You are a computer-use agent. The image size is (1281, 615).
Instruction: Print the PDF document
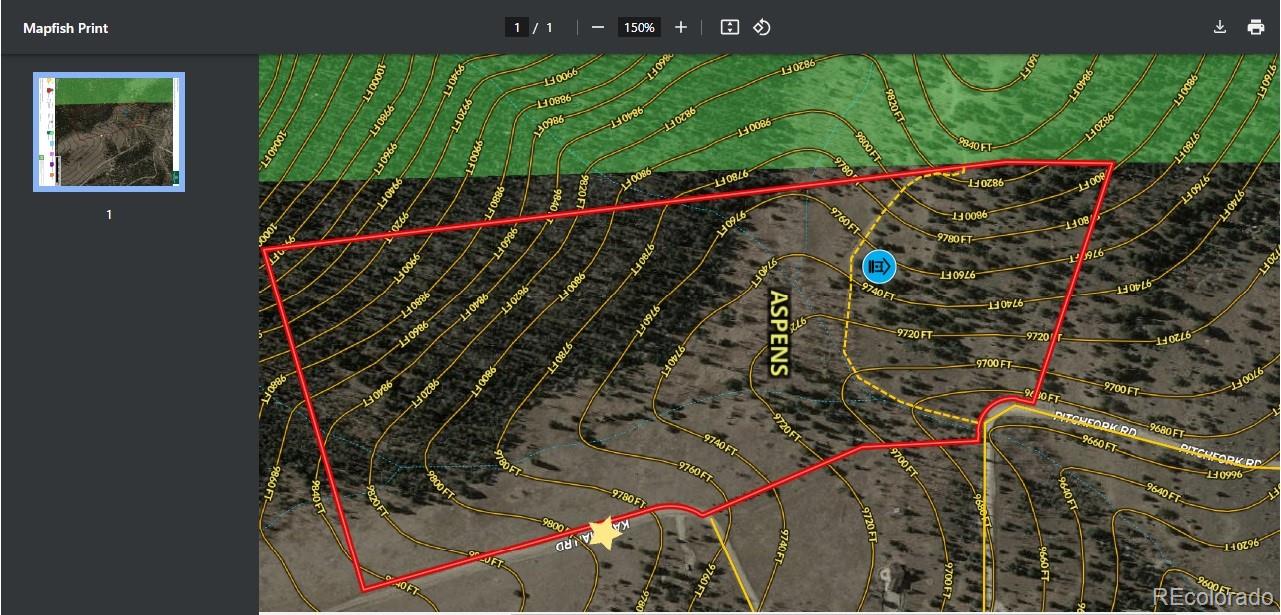coord(1256,28)
